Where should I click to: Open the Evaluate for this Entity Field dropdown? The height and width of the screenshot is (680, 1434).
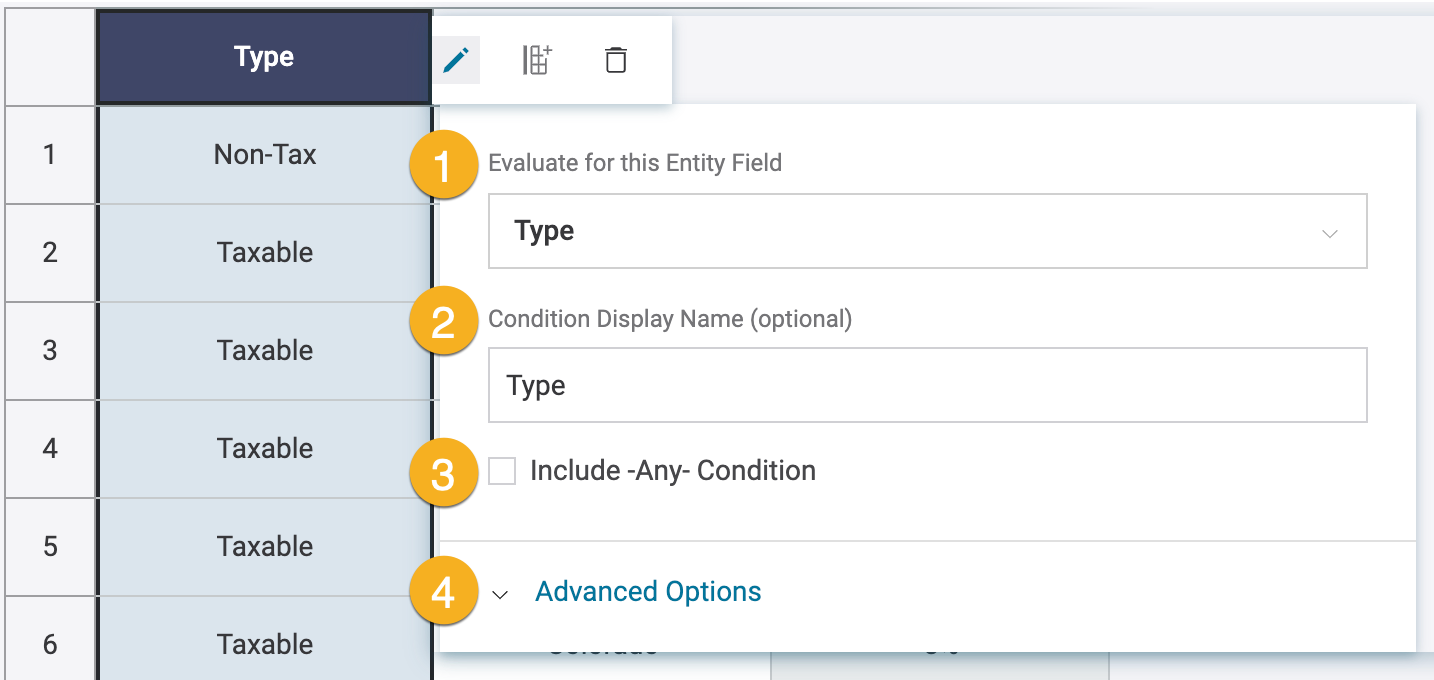click(927, 232)
